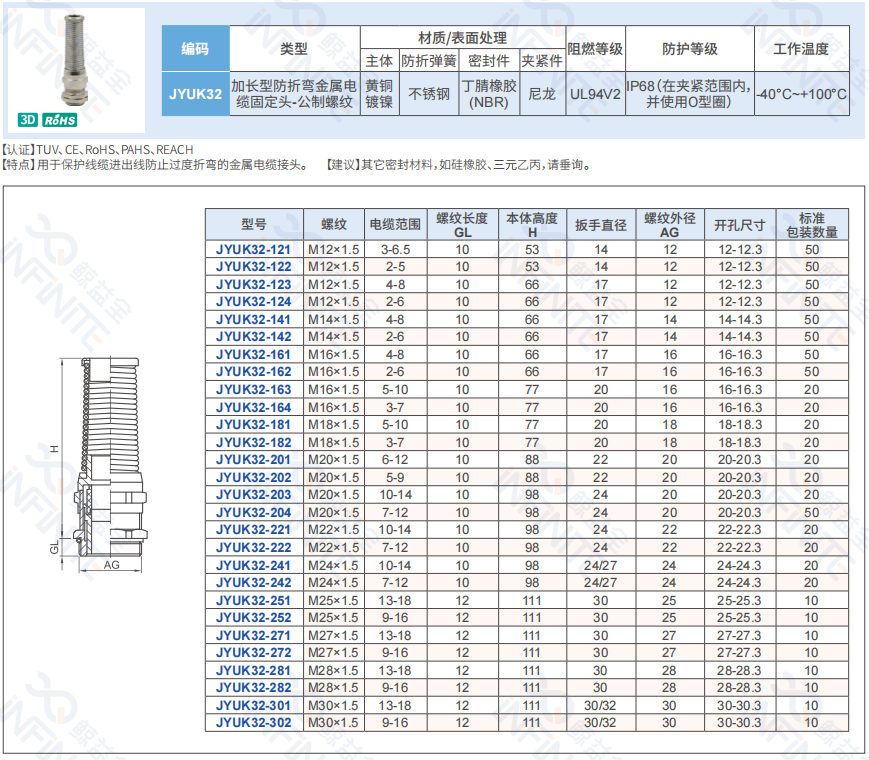This screenshot has width=869, height=760.
Task: Click the IP68 protection rating cell
Action: pos(689,94)
